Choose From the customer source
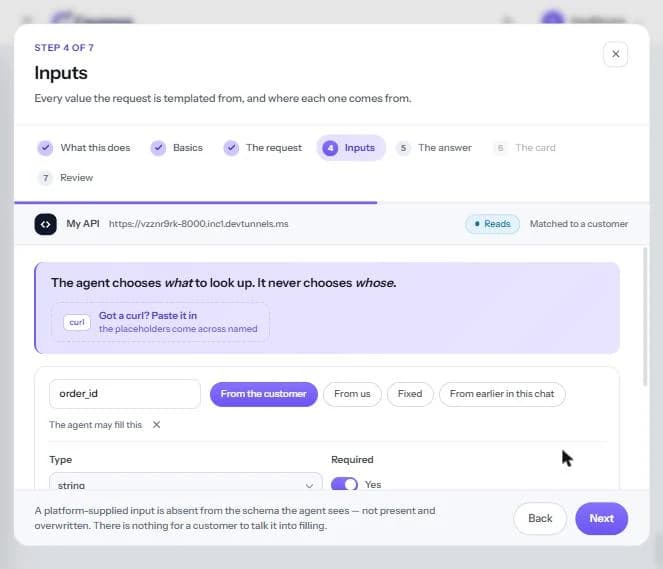 coord(263,394)
